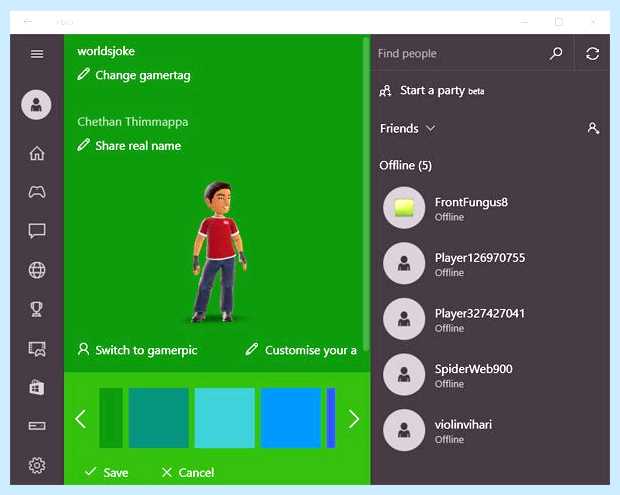
Task: Click Switch to gamerpic
Action: point(146,350)
